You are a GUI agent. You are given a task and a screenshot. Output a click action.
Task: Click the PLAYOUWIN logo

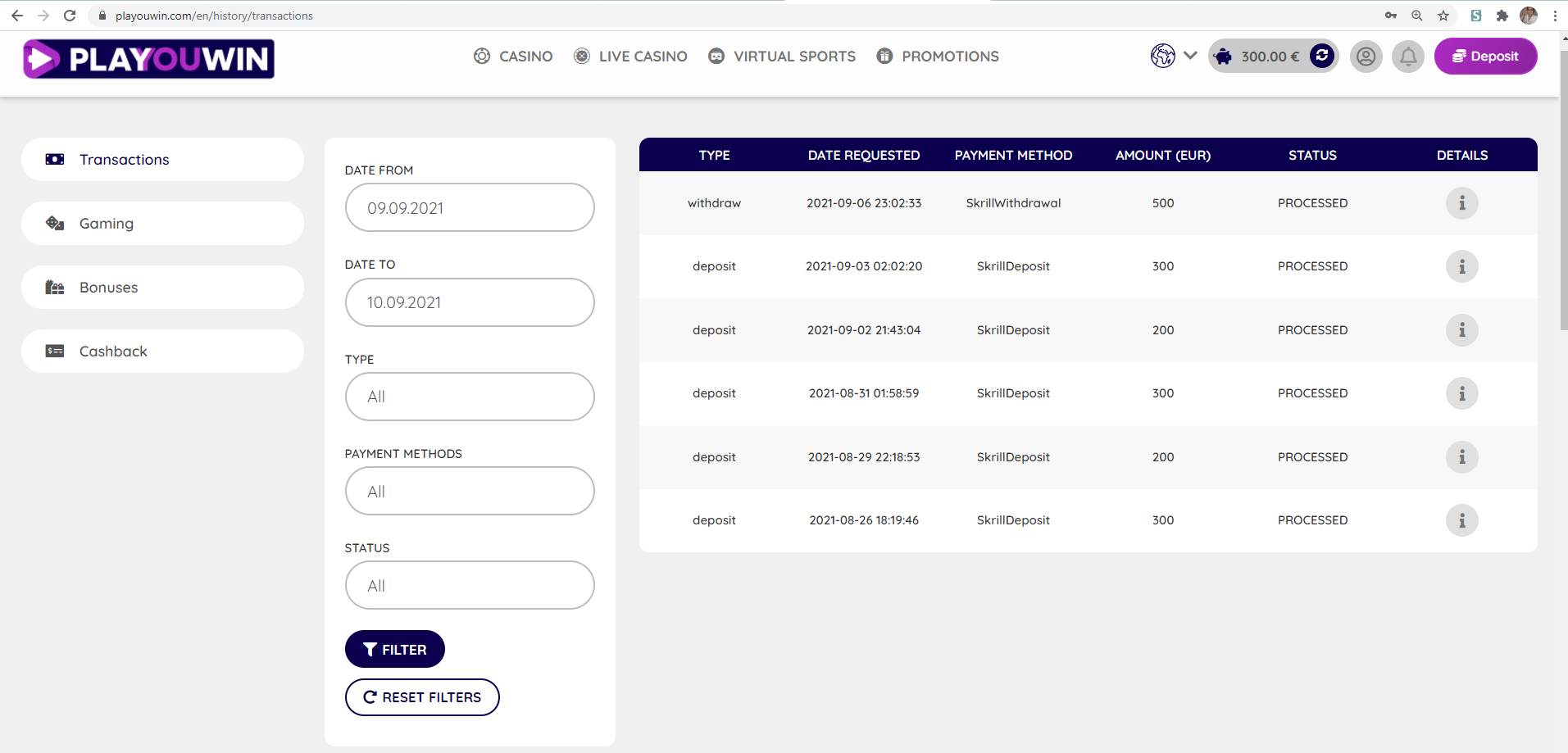pos(148,59)
